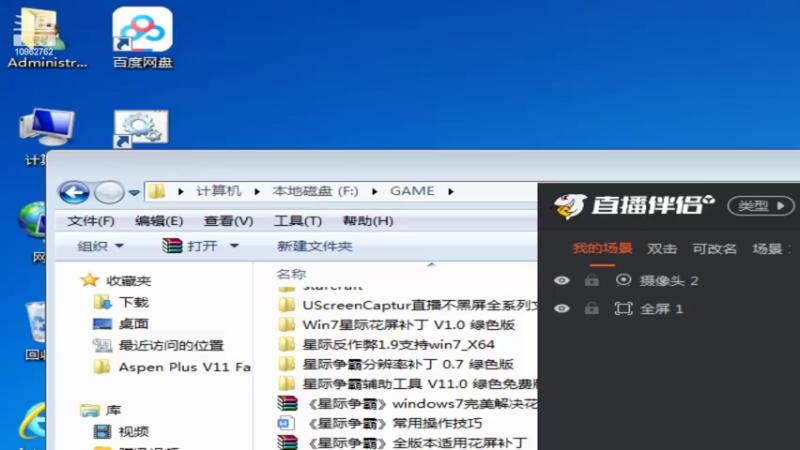Open the recent pages history dropdown arrow
This screenshot has width=800, height=450.
pos(134,193)
